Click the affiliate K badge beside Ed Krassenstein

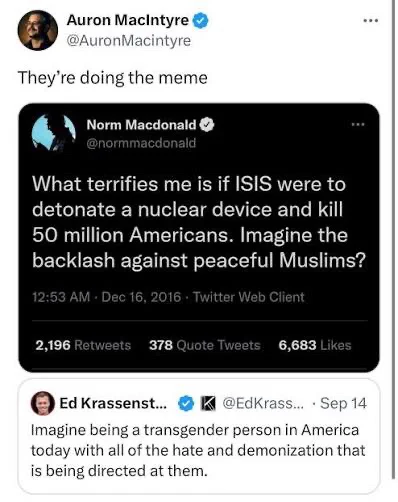208,404
